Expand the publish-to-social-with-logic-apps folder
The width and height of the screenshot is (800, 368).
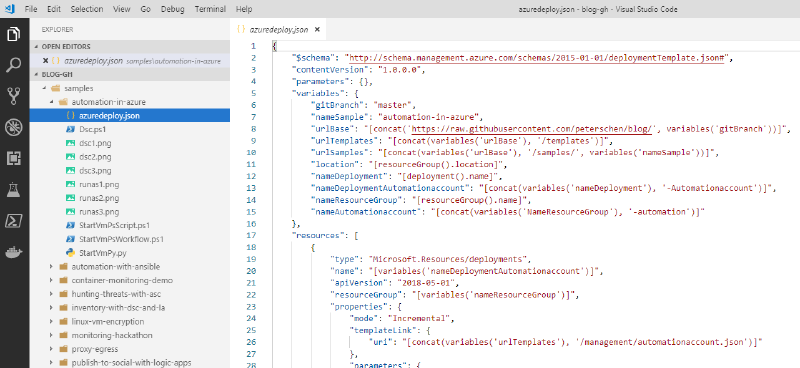coord(52,363)
